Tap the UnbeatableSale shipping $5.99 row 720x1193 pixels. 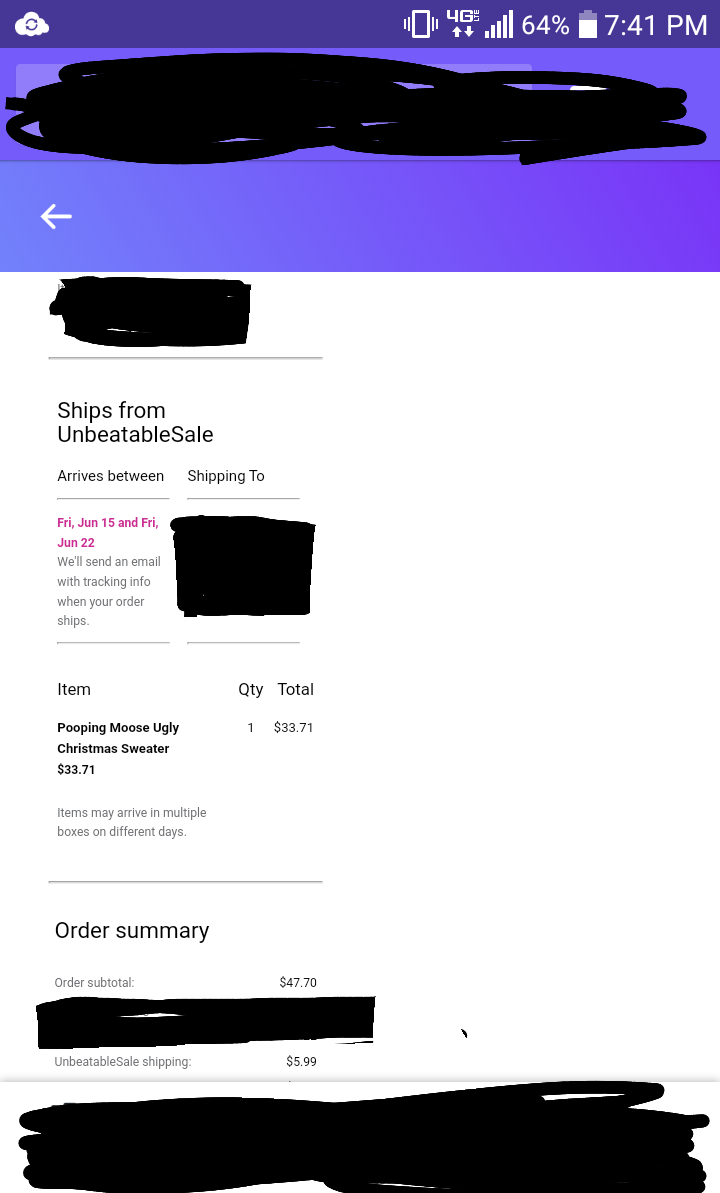click(186, 1061)
